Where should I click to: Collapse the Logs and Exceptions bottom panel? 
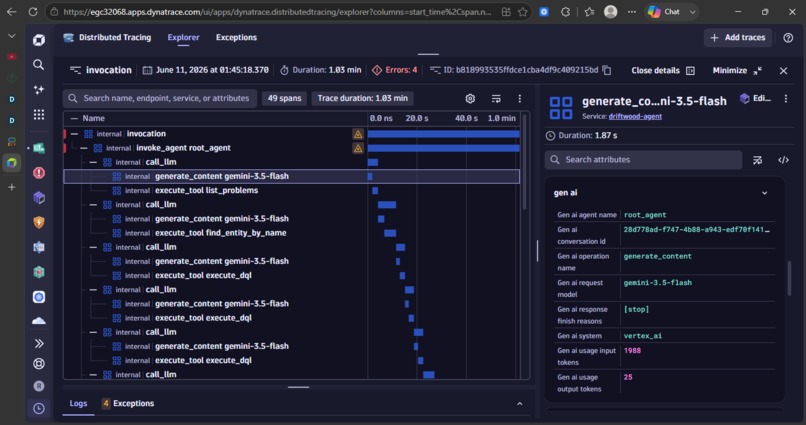520,404
